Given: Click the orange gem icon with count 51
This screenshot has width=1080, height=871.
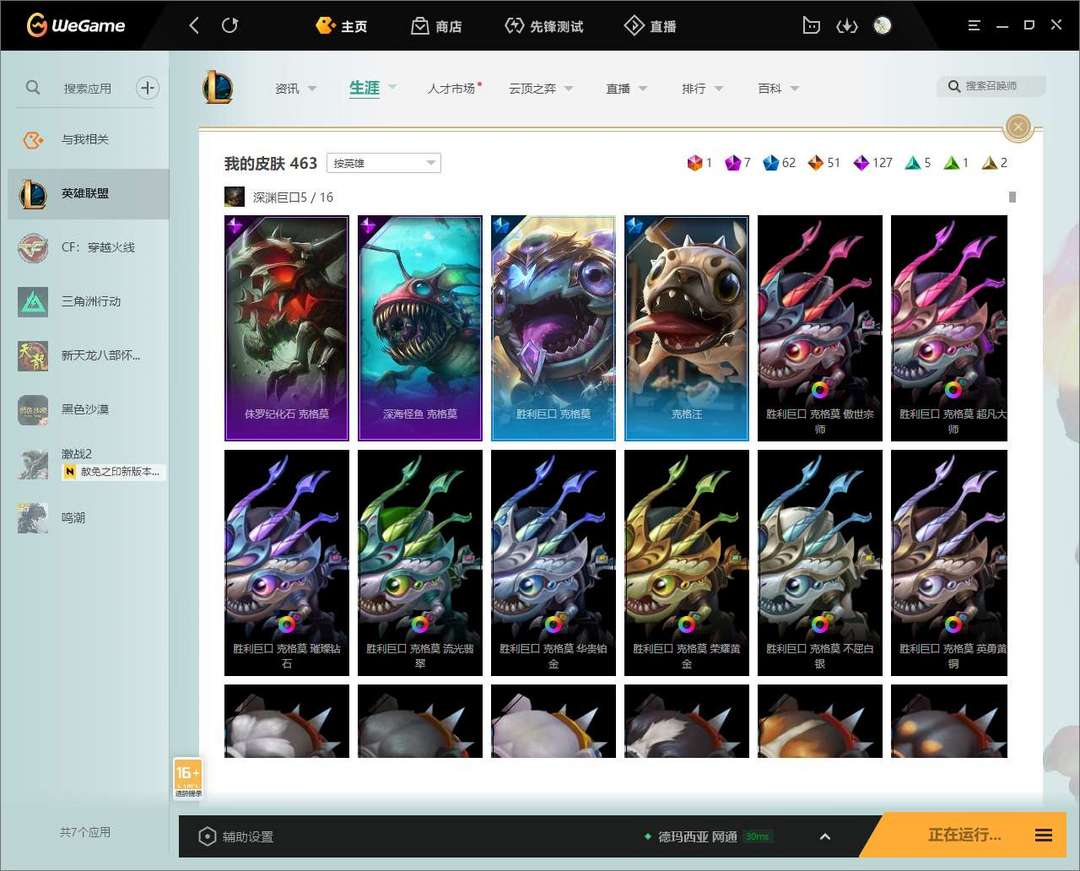Looking at the screenshot, I should tap(816, 163).
